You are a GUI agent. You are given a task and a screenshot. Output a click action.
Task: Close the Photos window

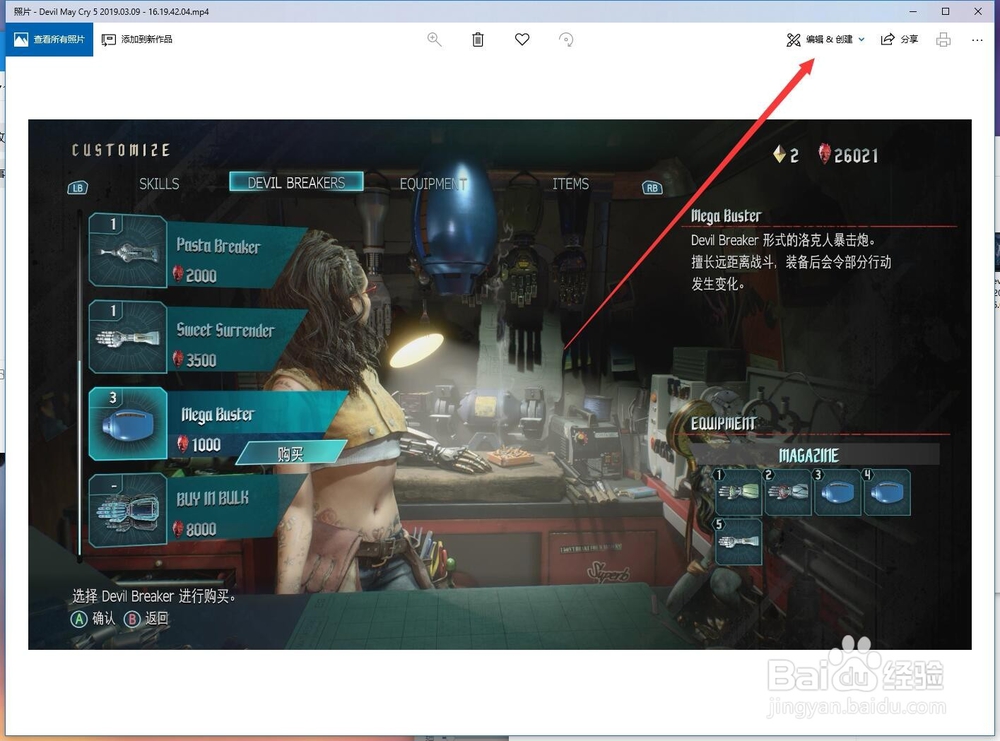coord(978,11)
